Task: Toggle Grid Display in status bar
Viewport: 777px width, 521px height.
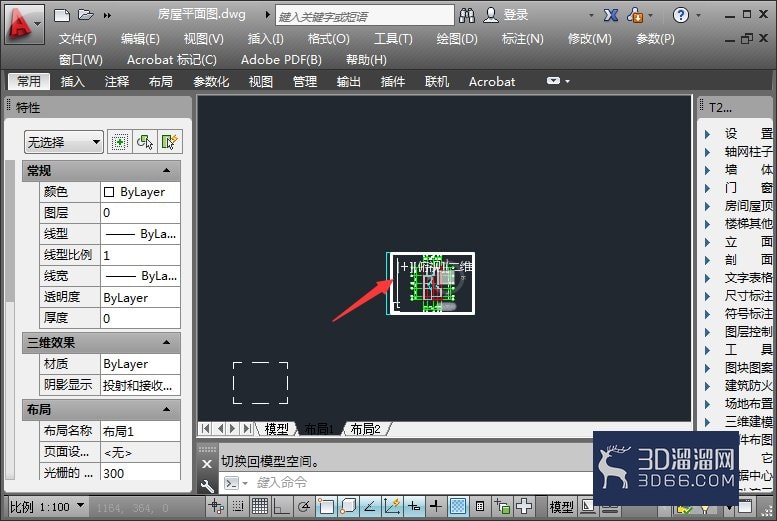Action: coord(260,506)
